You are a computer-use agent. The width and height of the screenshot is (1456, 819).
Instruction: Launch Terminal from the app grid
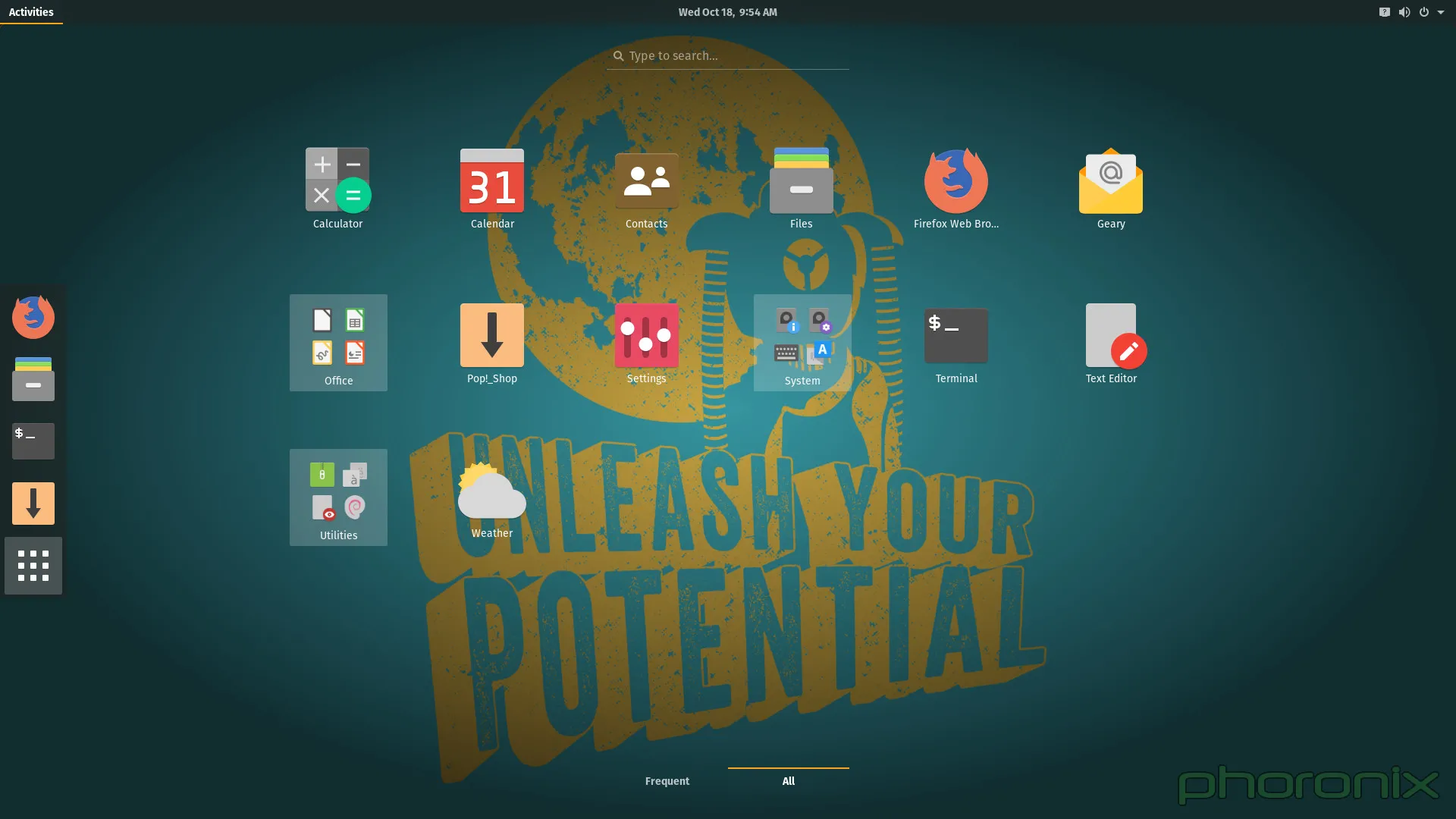[x=956, y=343]
